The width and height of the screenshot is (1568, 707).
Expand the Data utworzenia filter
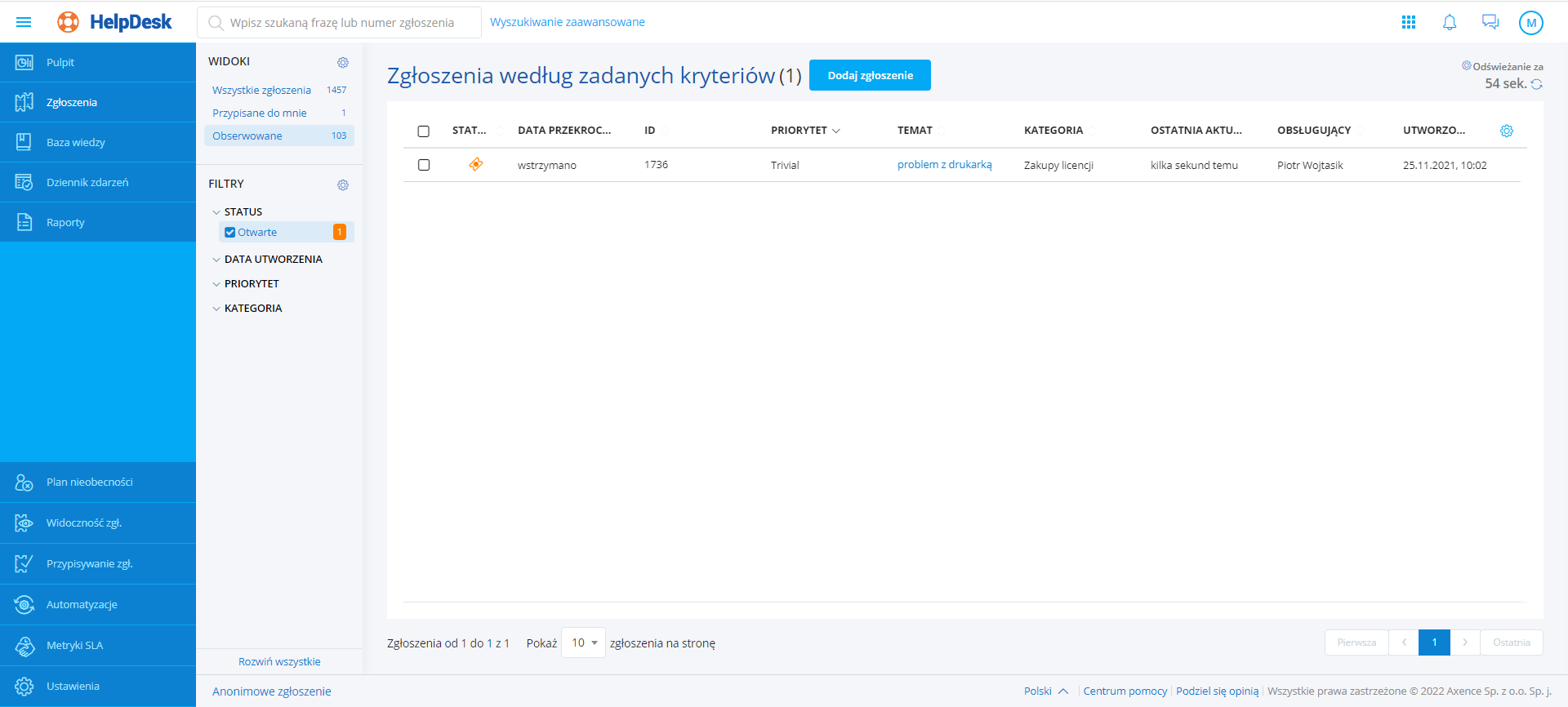click(x=273, y=260)
